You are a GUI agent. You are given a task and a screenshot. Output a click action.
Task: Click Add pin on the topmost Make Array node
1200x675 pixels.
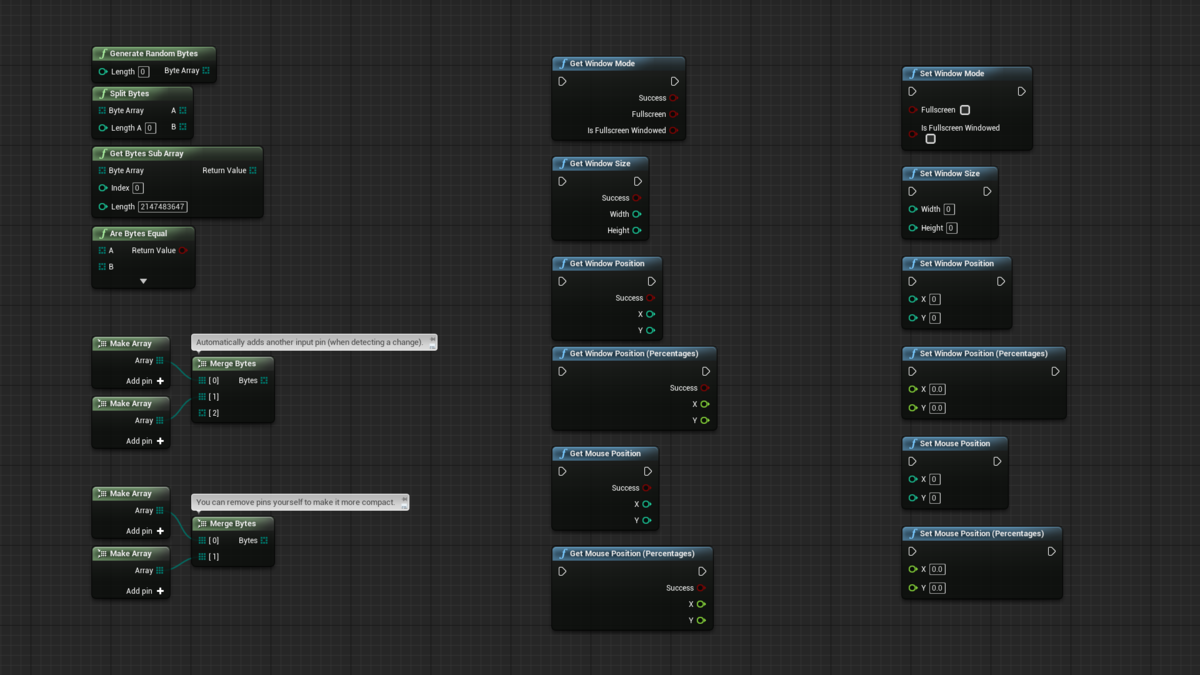[145, 381]
